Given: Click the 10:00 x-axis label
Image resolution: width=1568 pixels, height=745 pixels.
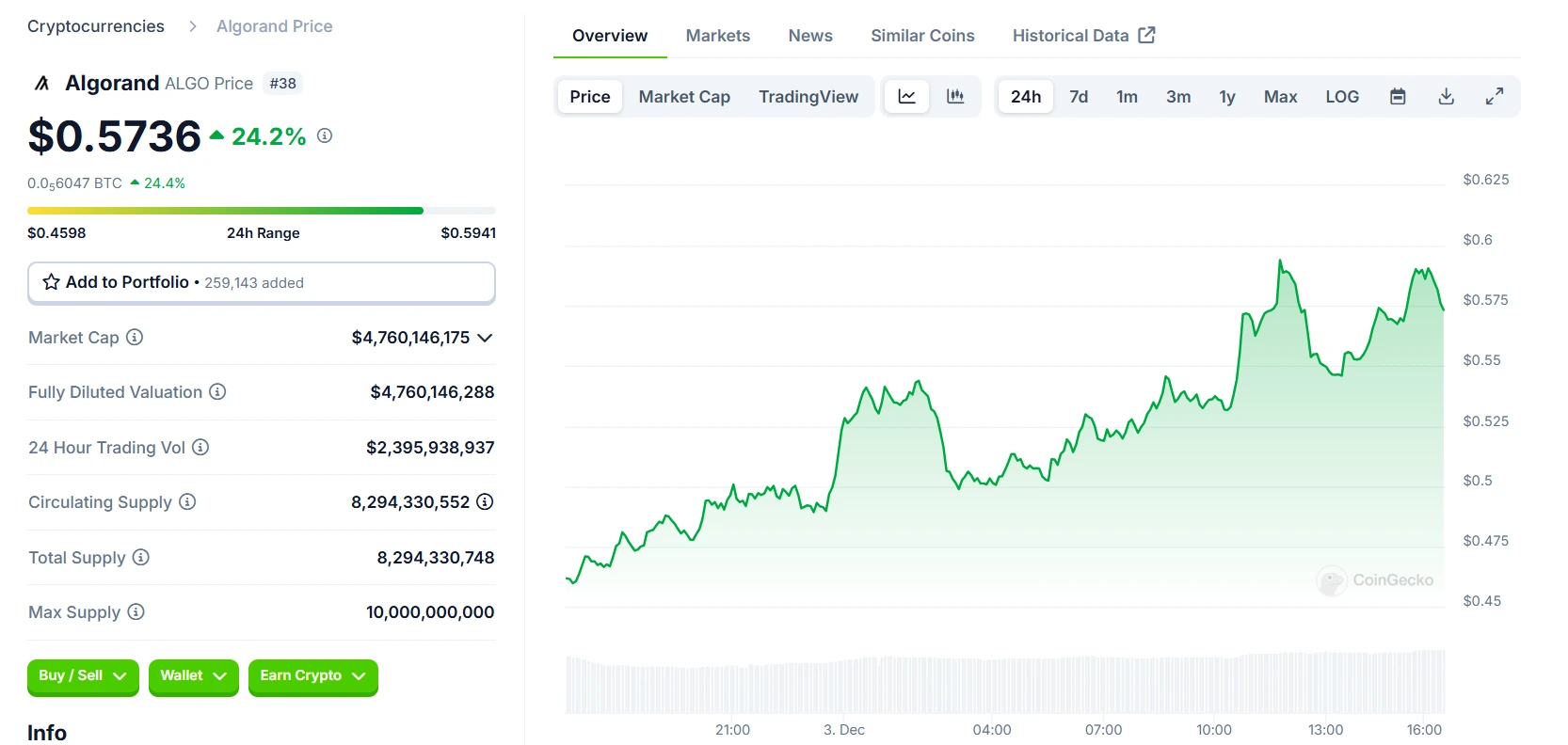Looking at the screenshot, I should click(1214, 730).
